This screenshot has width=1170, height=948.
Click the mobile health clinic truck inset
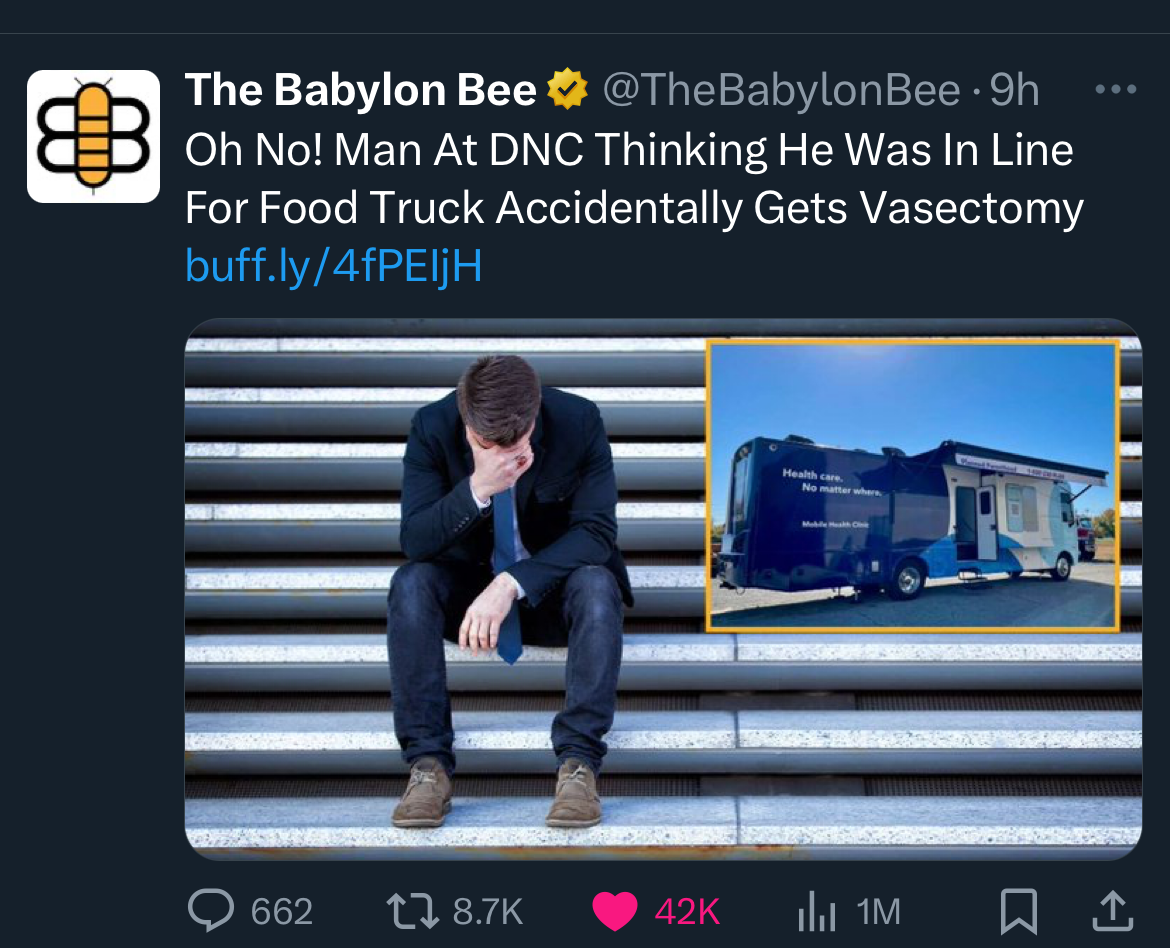pos(912,486)
